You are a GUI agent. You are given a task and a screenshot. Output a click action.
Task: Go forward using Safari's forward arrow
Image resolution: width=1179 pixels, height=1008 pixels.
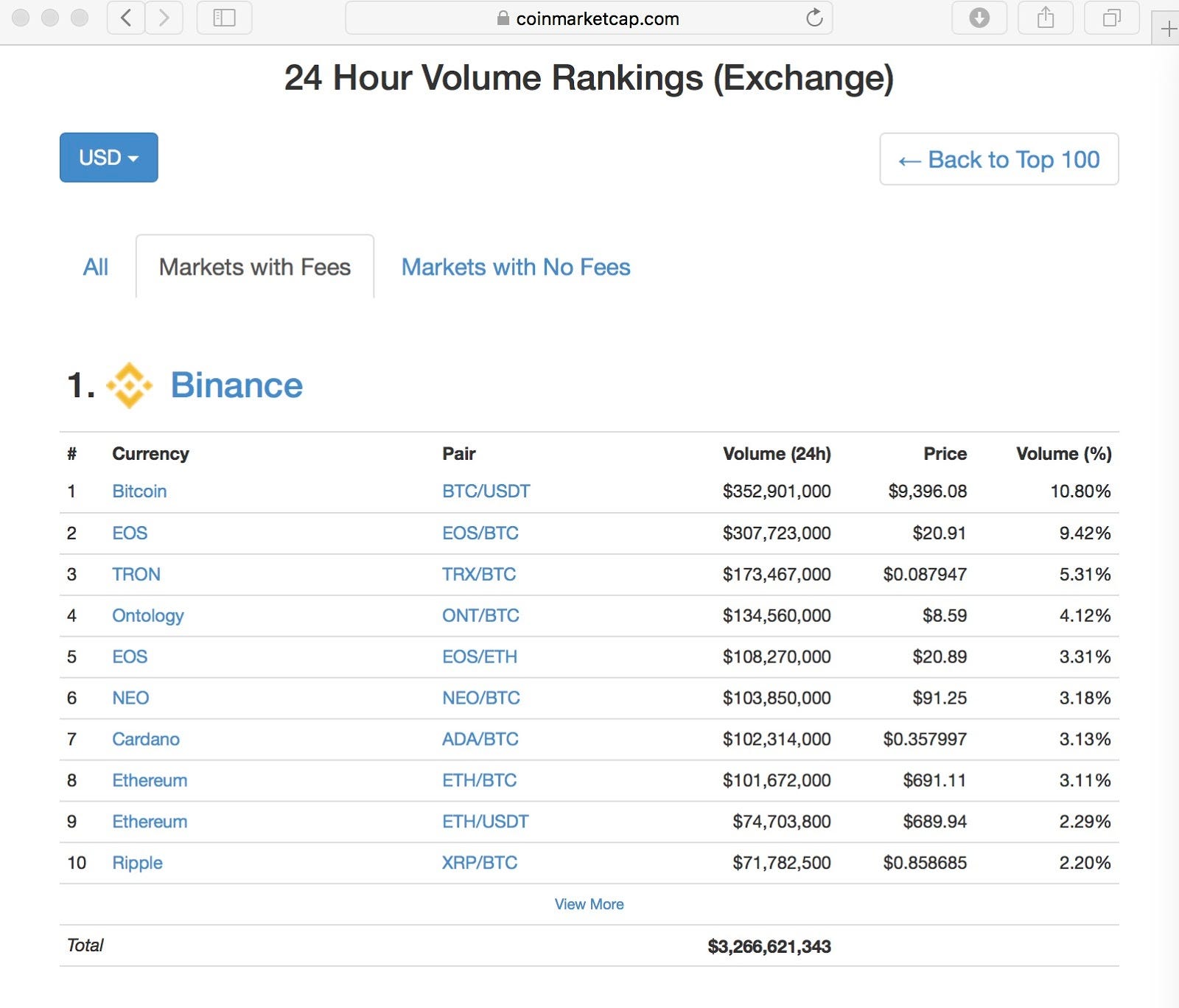[x=164, y=18]
